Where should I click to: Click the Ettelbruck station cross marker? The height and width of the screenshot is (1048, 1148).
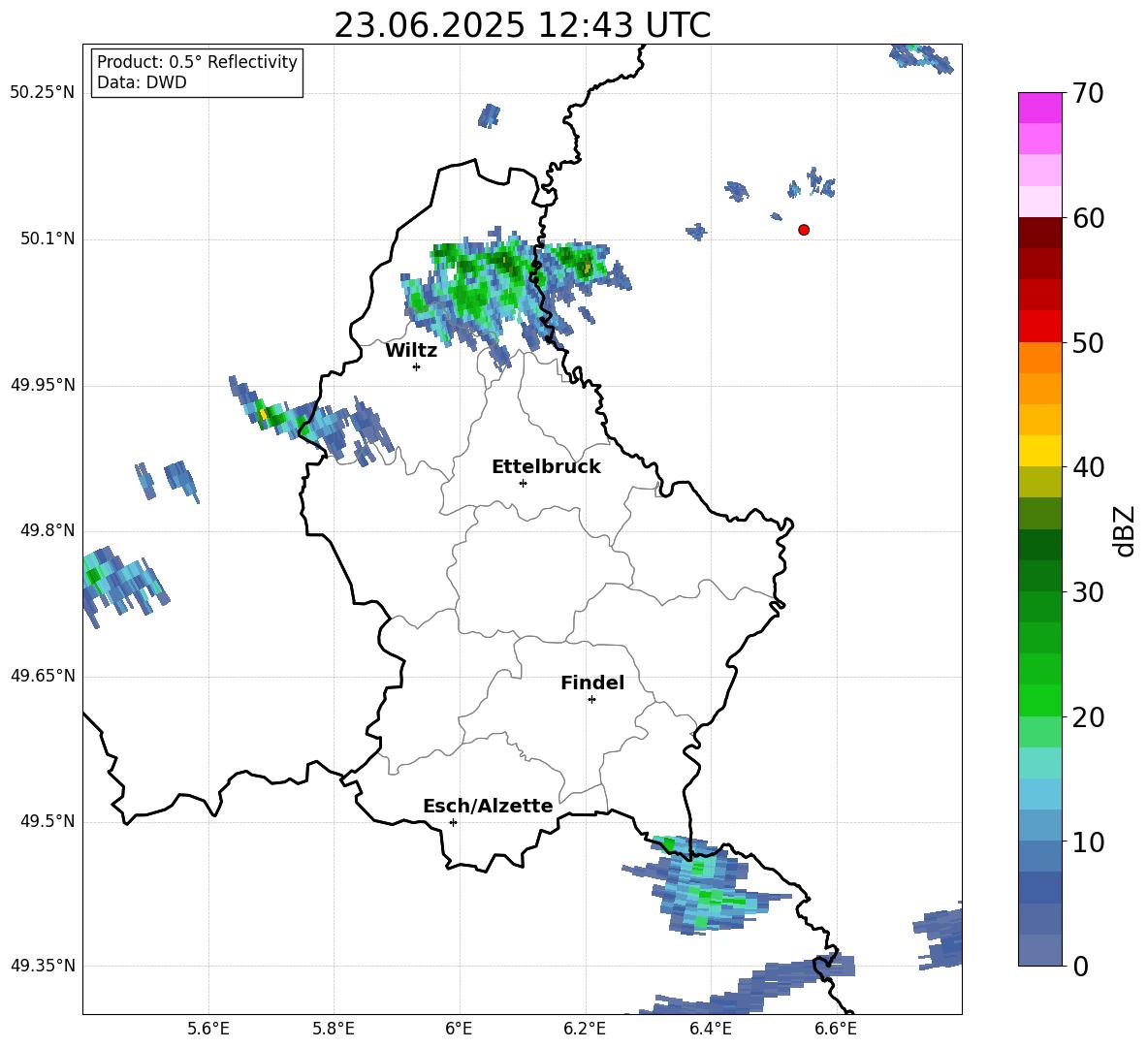(523, 483)
